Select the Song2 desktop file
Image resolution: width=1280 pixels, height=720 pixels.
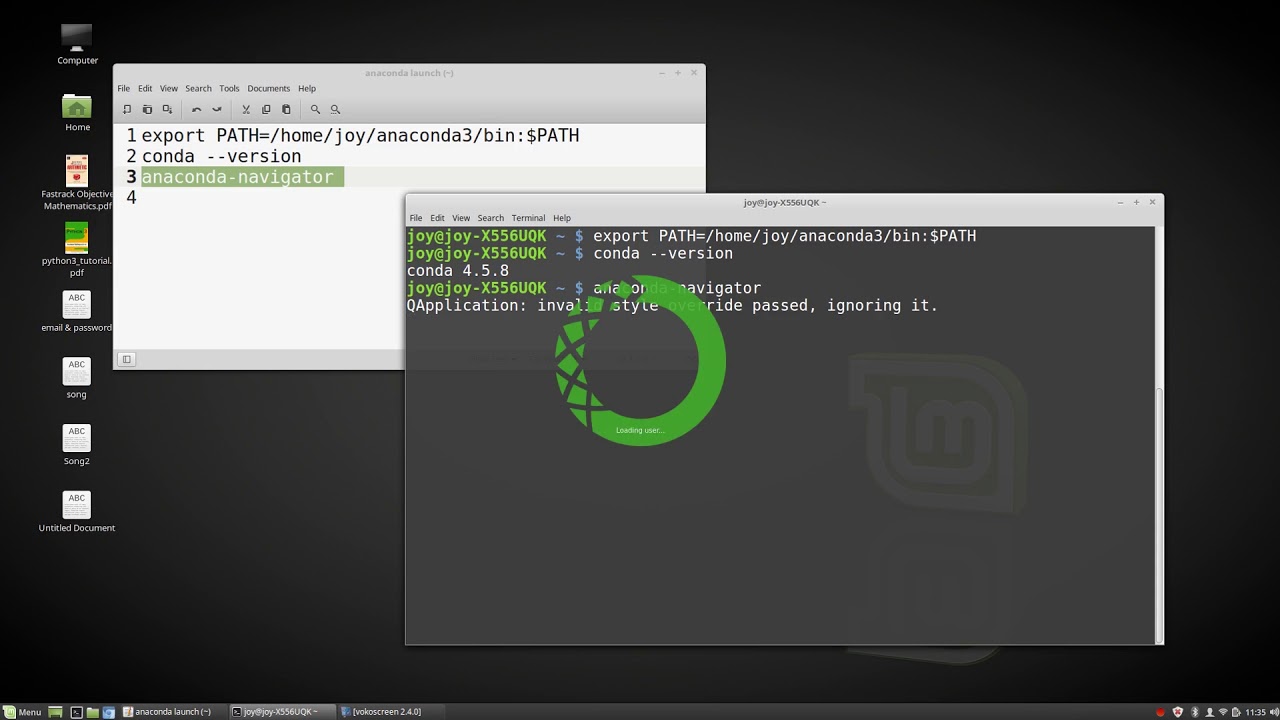77,445
